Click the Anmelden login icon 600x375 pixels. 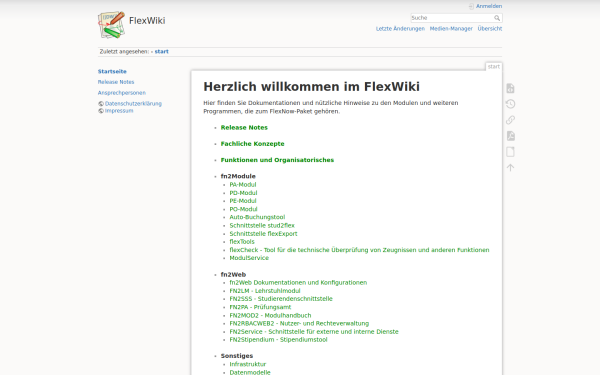pos(471,6)
